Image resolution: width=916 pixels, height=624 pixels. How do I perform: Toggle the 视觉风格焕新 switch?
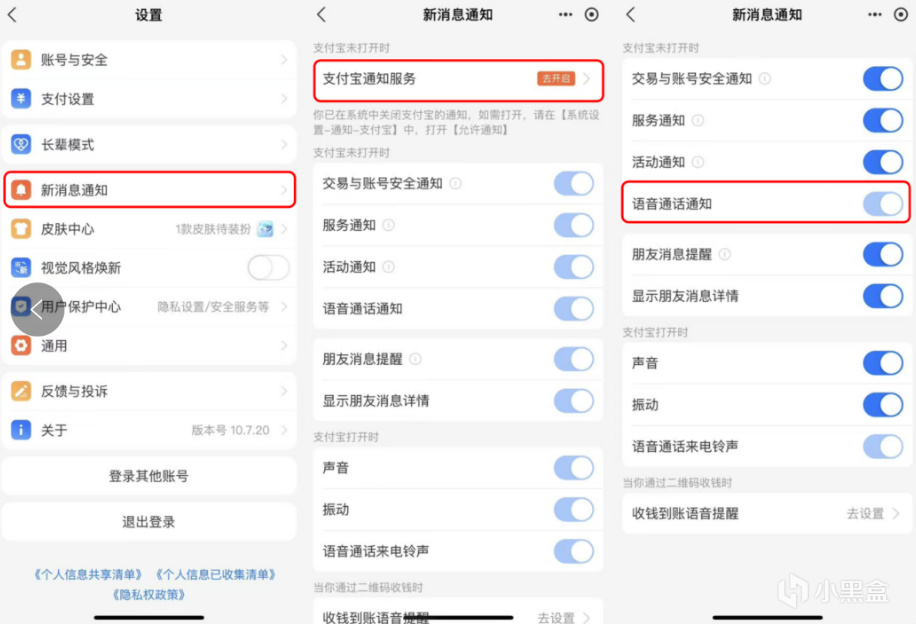coord(269,268)
